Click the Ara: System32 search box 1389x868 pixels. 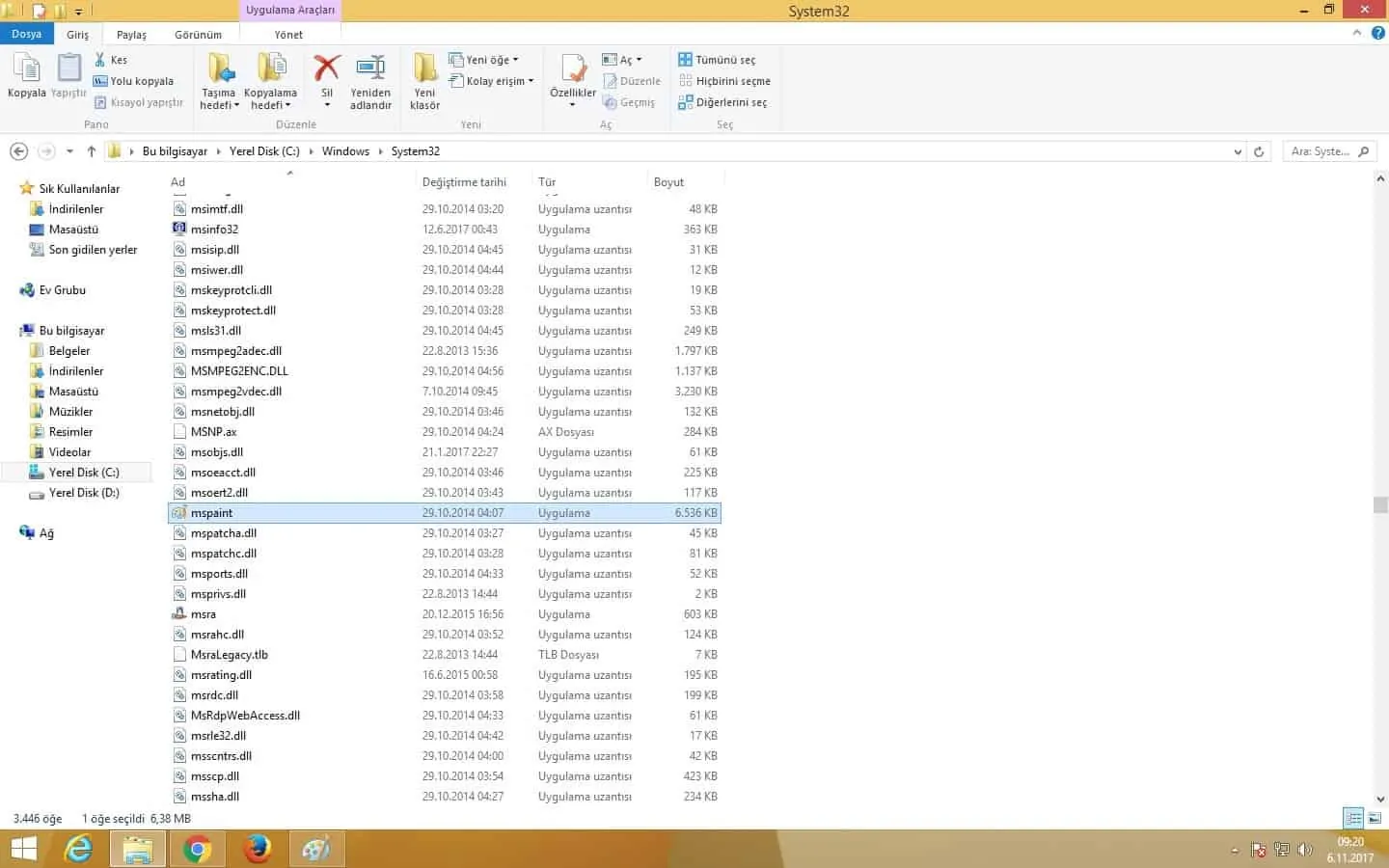[x=1329, y=151]
